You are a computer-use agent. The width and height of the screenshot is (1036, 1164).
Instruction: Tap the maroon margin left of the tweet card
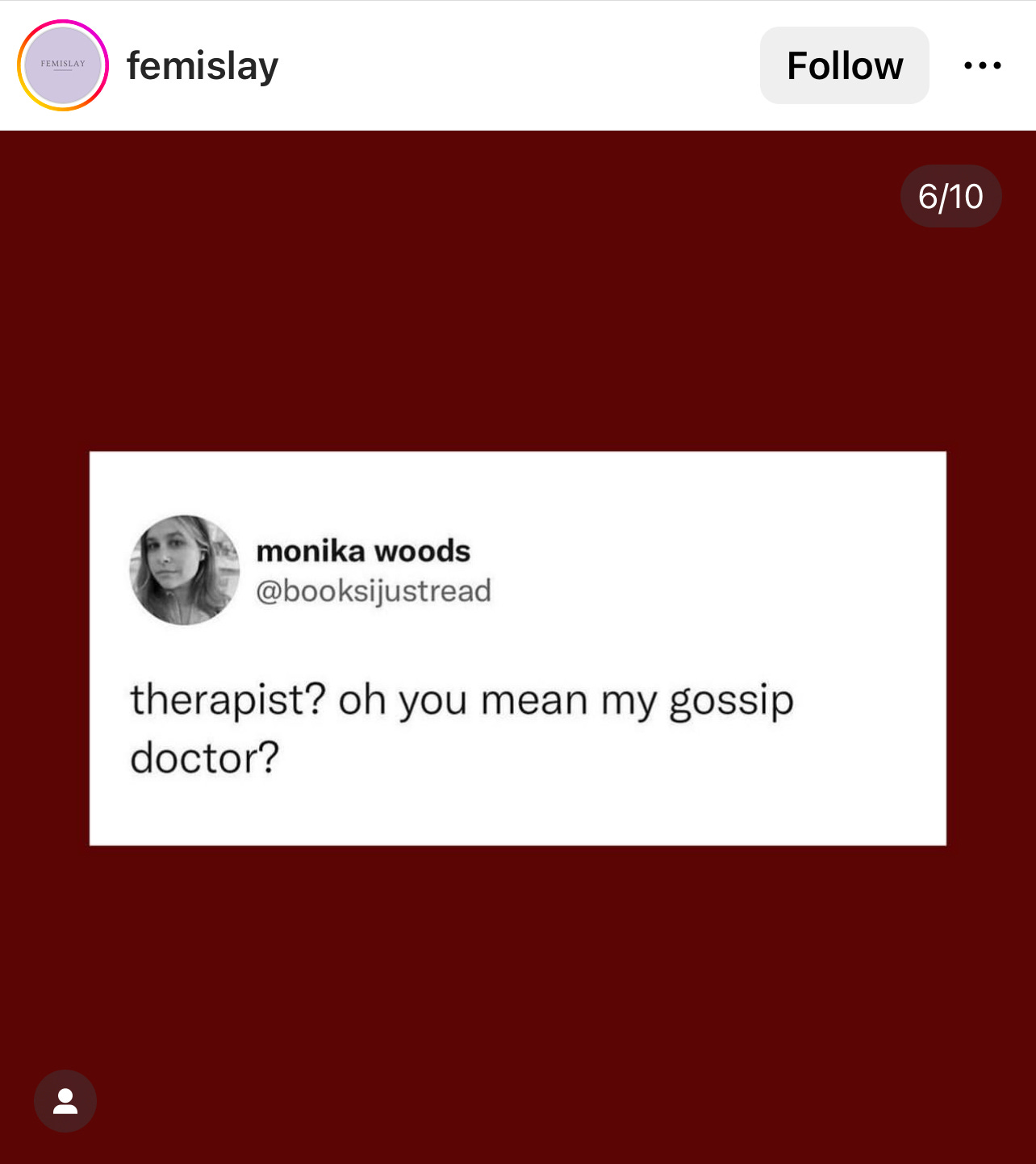click(44, 649)
